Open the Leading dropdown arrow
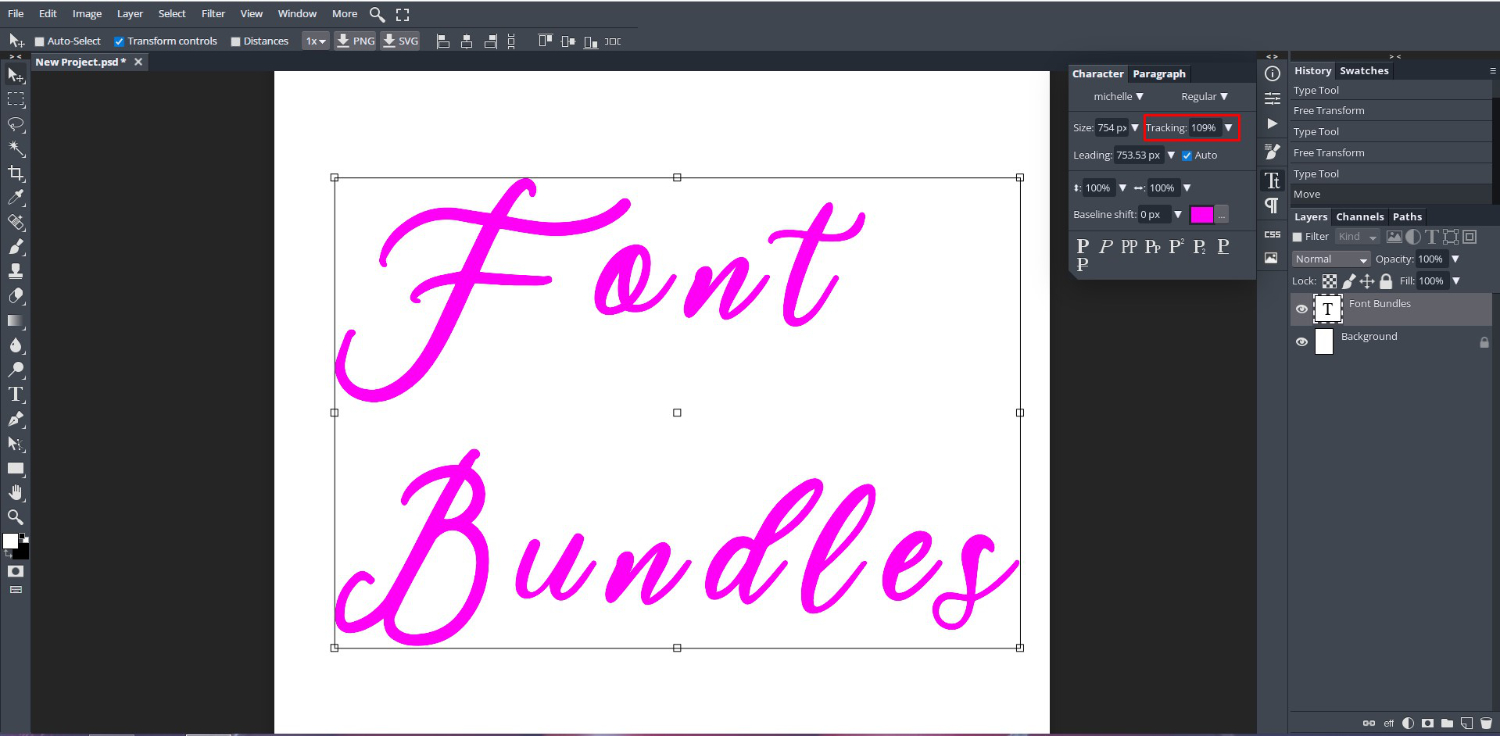The width and height of the screenshot is (1500, 736). pos(1171,156)
